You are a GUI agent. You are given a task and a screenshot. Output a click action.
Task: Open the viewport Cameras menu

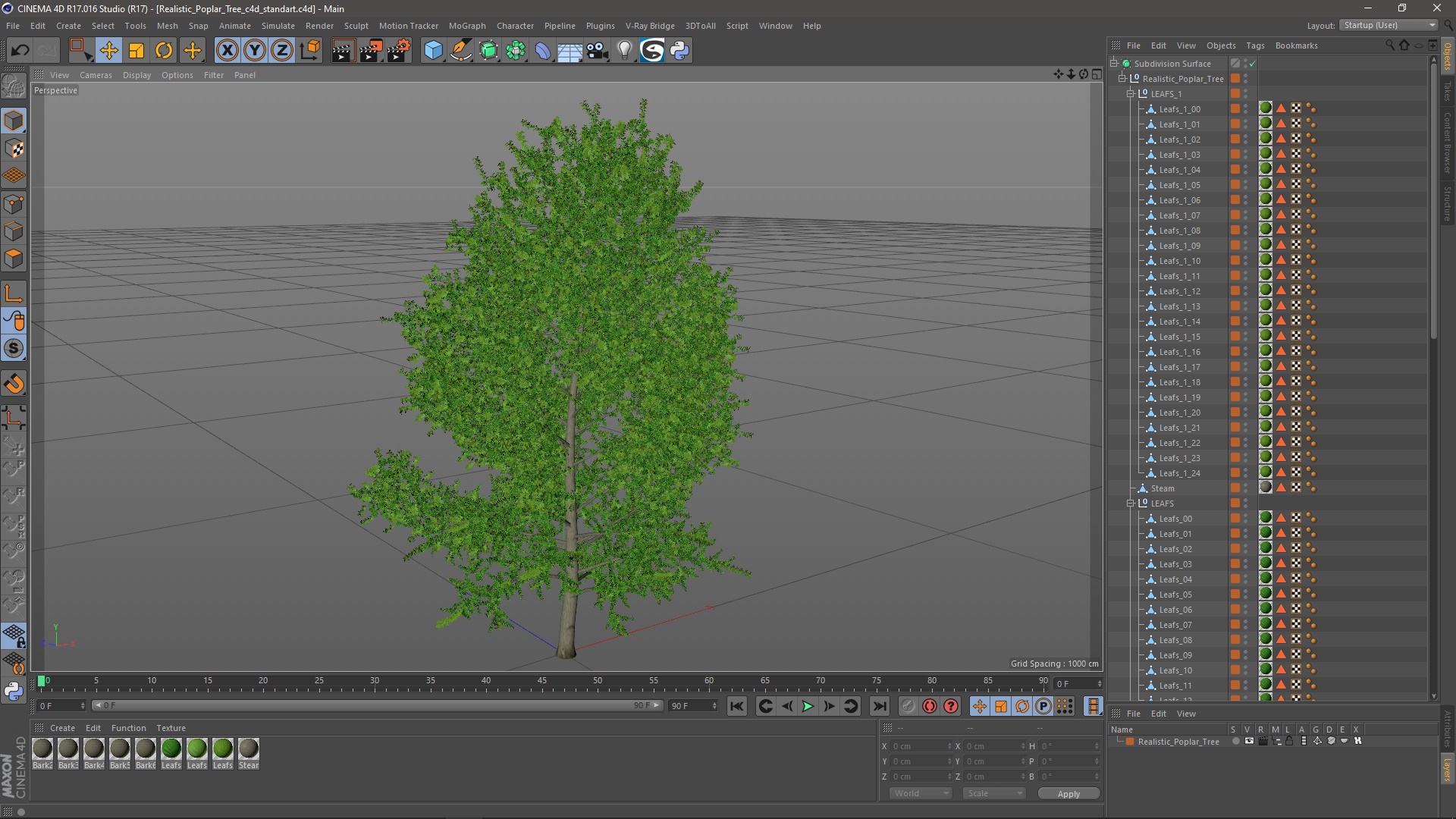point(96,75)
